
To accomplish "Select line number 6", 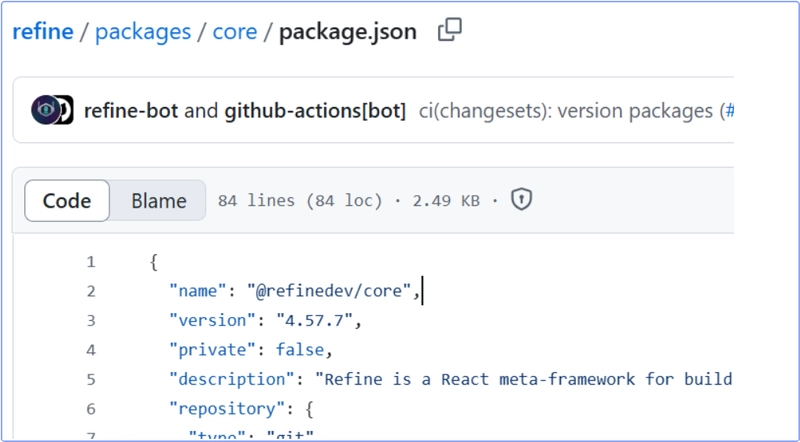I will pyautogui.click(x=91, y=409).
